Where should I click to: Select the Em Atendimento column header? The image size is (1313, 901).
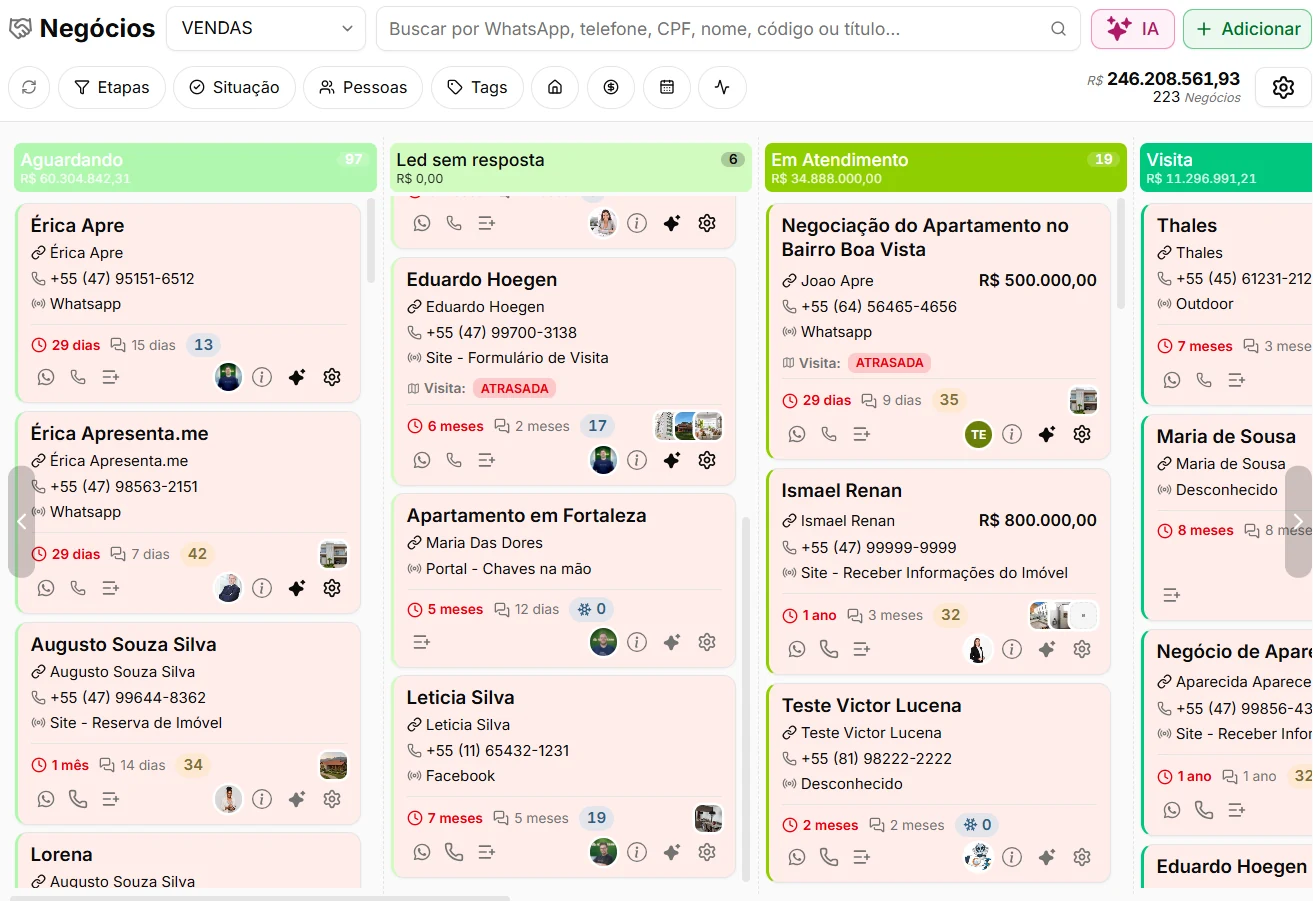(946, 168)
